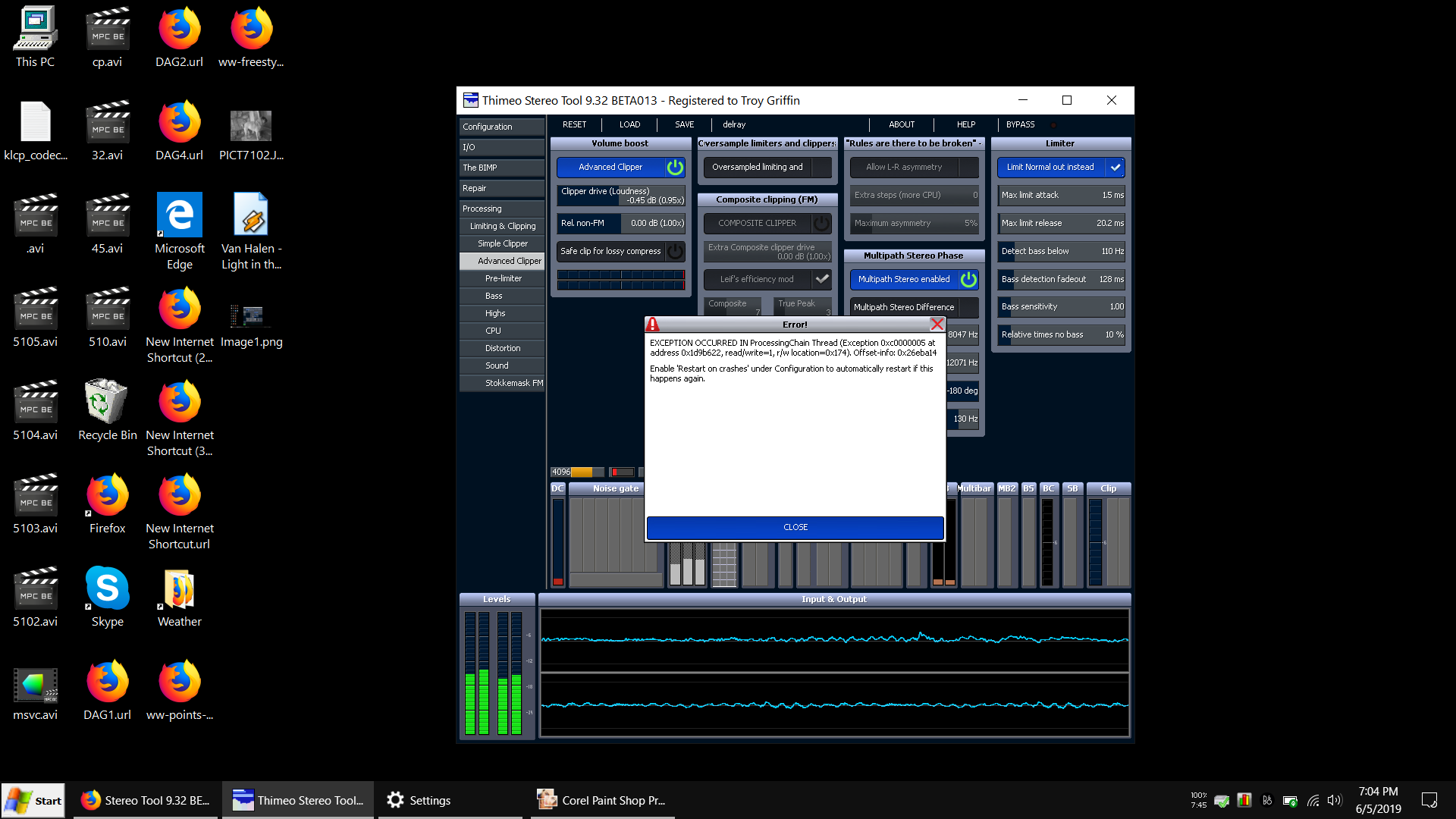Open DAG2.url Firefox shortcut

tap(180, 38)
